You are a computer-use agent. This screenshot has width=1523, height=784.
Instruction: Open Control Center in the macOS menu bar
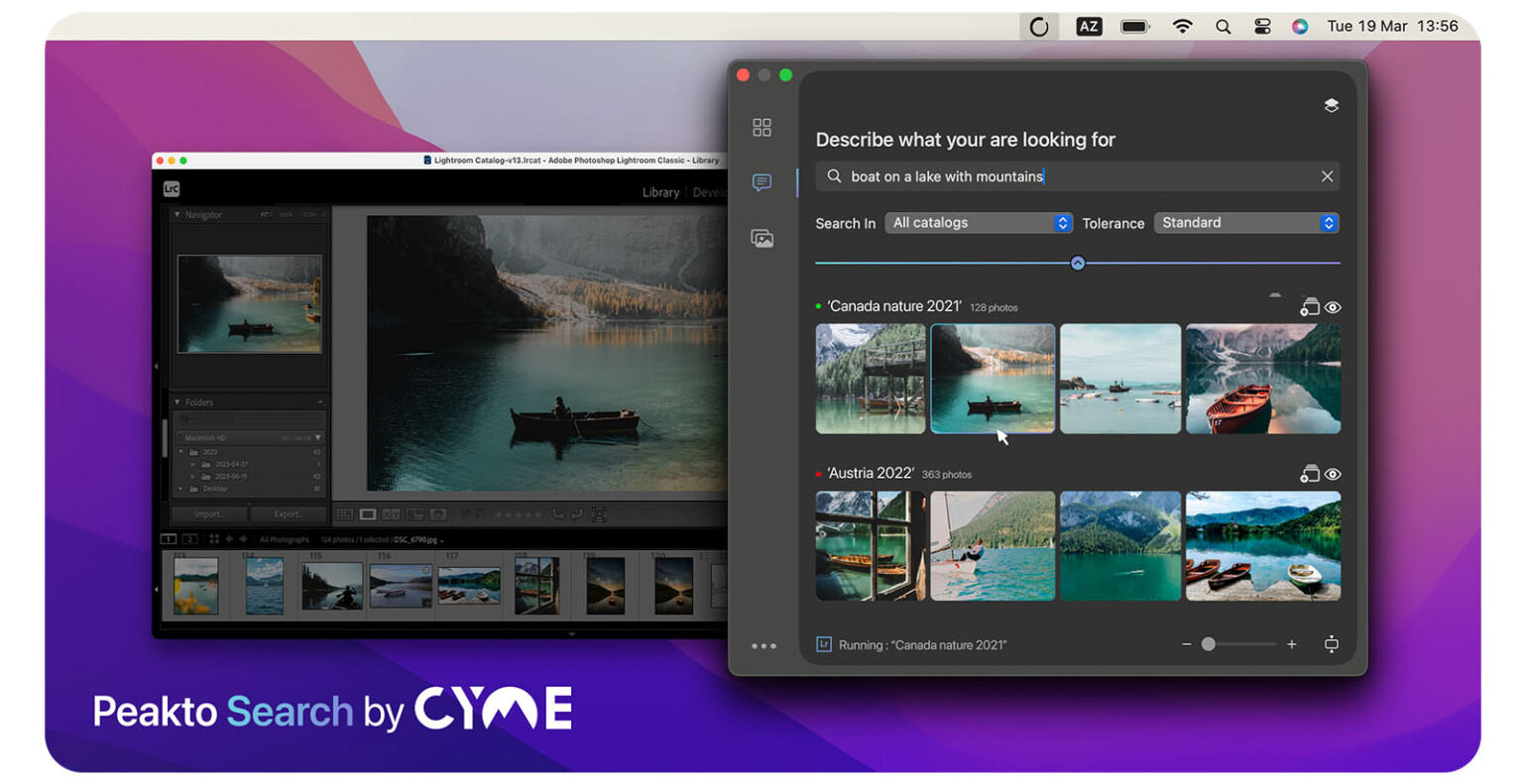[1262, 27]
